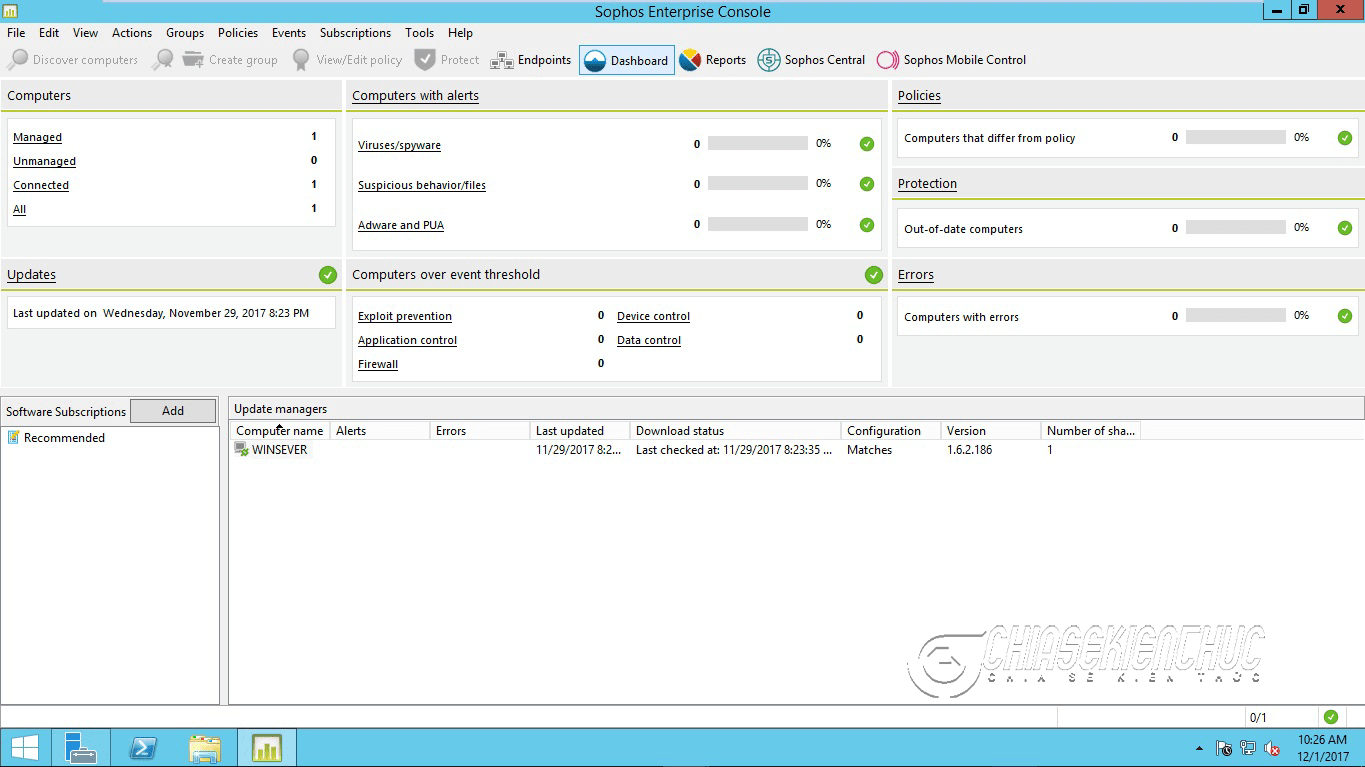Click Computers over event threshold check icon

pos(874,274)
